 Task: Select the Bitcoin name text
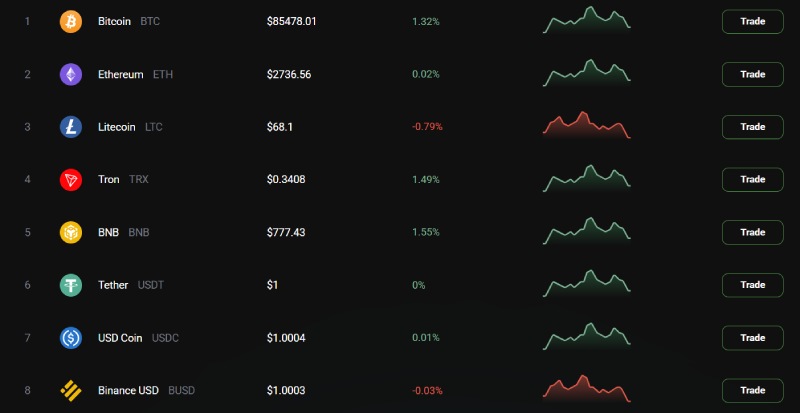pos(114,22)
